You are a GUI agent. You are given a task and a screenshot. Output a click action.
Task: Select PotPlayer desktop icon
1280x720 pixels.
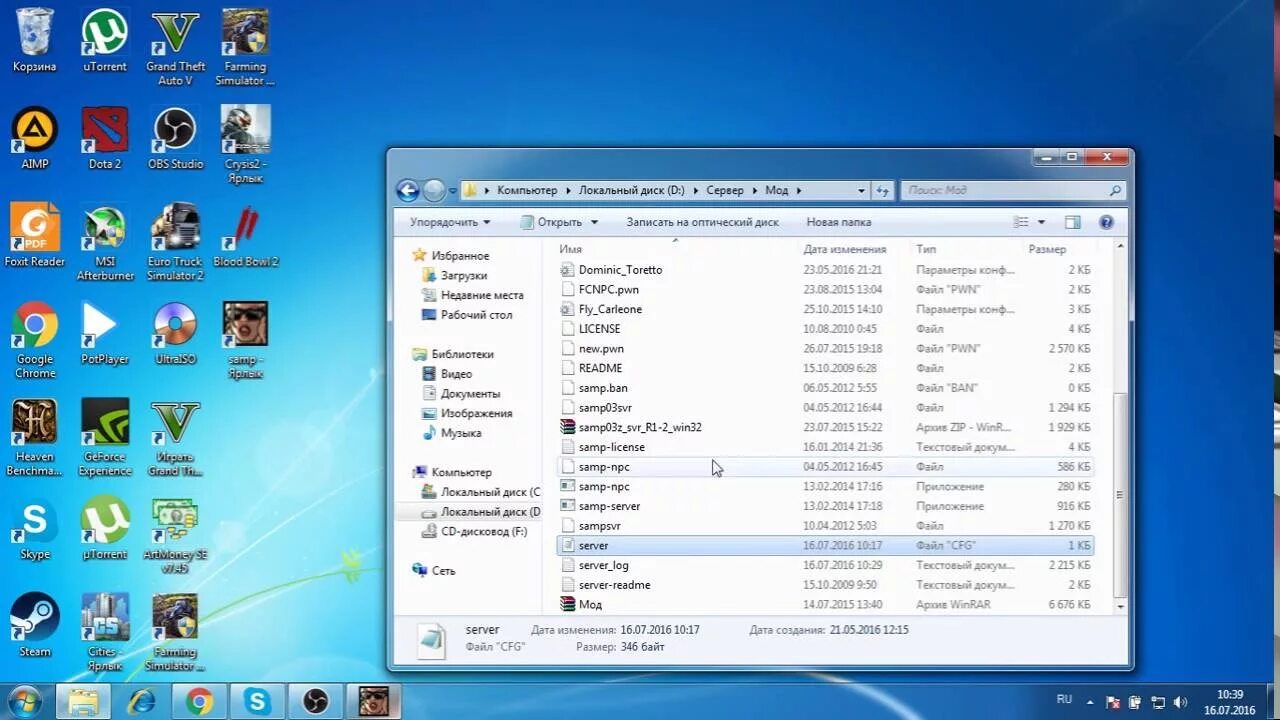pyautogui.click(x=105, y=334)
